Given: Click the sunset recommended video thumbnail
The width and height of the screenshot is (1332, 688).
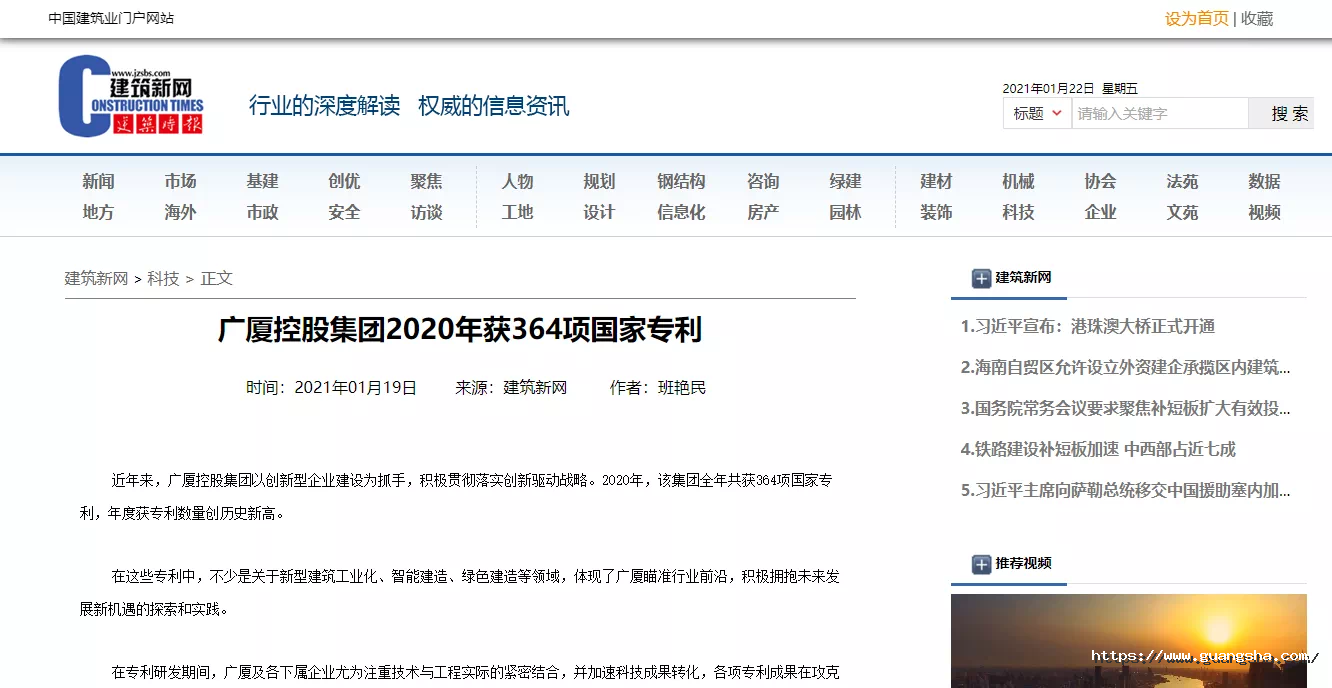Looking at the screenshot, I should coord(1128,640).
